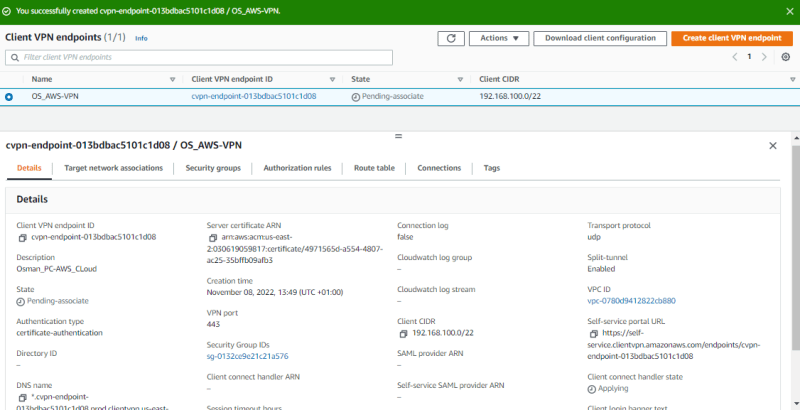Viewport: 800px width, 410px height.
Task: Click VPN port value 443
Action: click(213, 324)
